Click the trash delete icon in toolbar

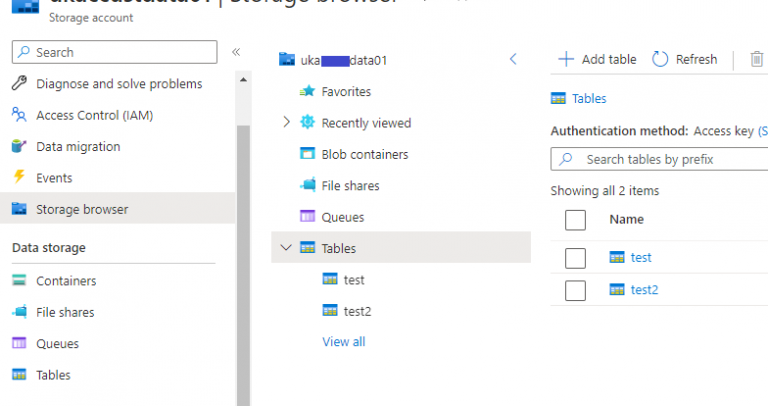pyautogui.click(x=757, y=59)
